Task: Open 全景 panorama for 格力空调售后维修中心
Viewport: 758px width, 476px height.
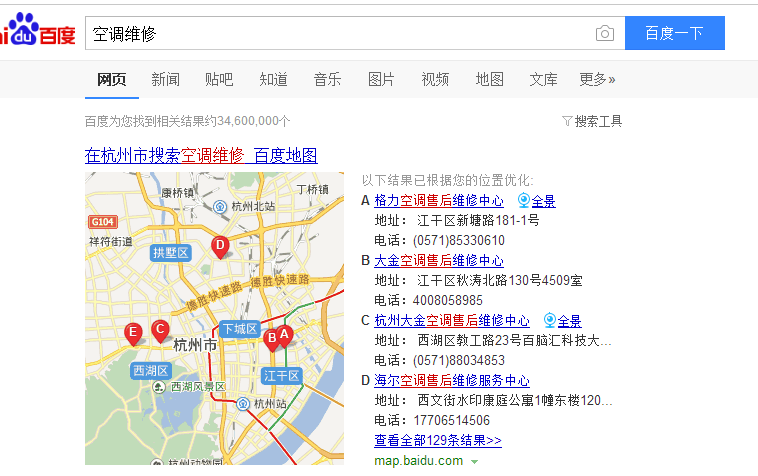Action: pyautogui.click(x=536, y=200)
